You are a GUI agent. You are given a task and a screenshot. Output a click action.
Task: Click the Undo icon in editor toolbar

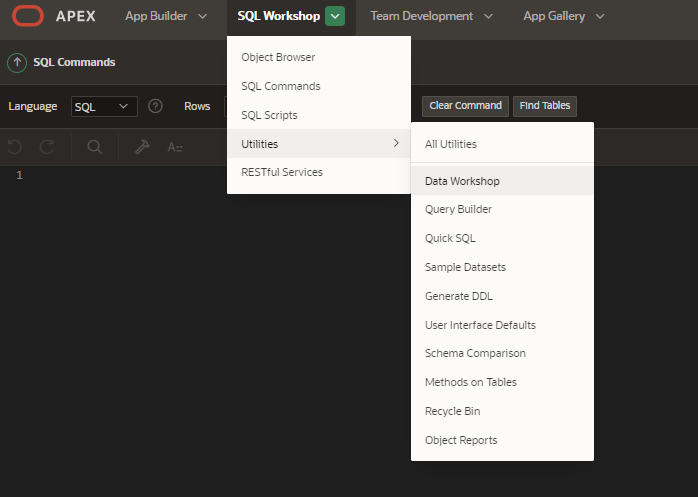pos(15,147)
